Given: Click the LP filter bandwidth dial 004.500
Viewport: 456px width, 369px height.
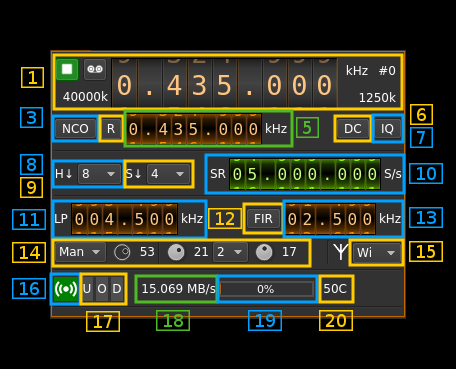Looking at the screenshot, I should click(x=124, y=219).
